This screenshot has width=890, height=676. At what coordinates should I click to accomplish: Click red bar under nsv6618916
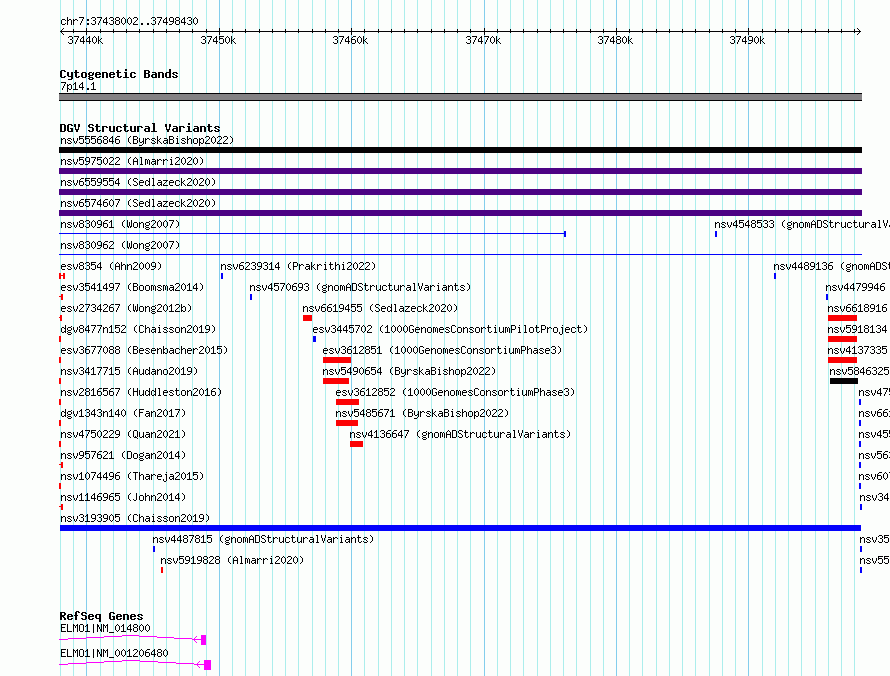coord(842,318)
